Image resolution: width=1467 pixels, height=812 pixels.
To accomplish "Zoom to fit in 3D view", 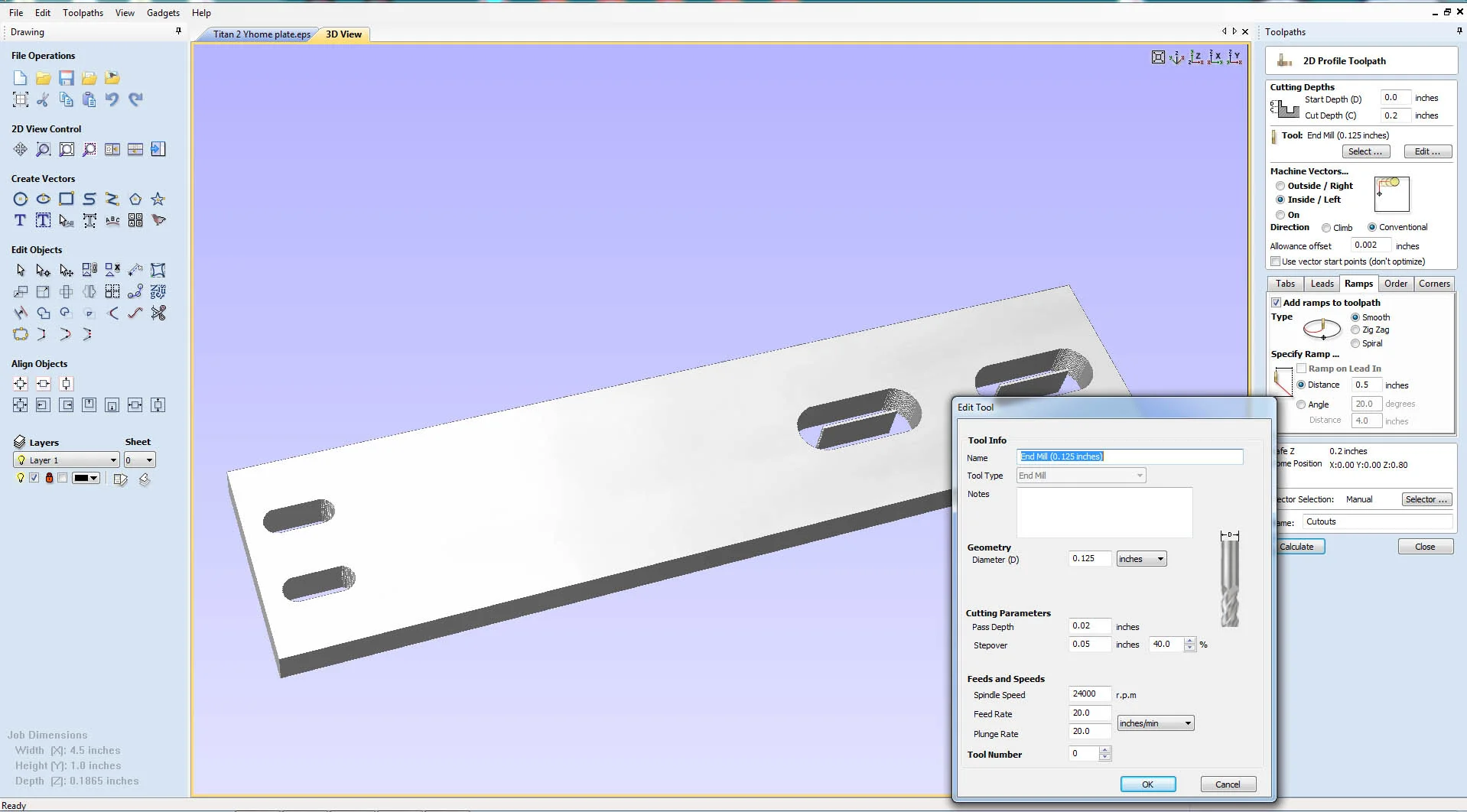I will pos(1158,57).
